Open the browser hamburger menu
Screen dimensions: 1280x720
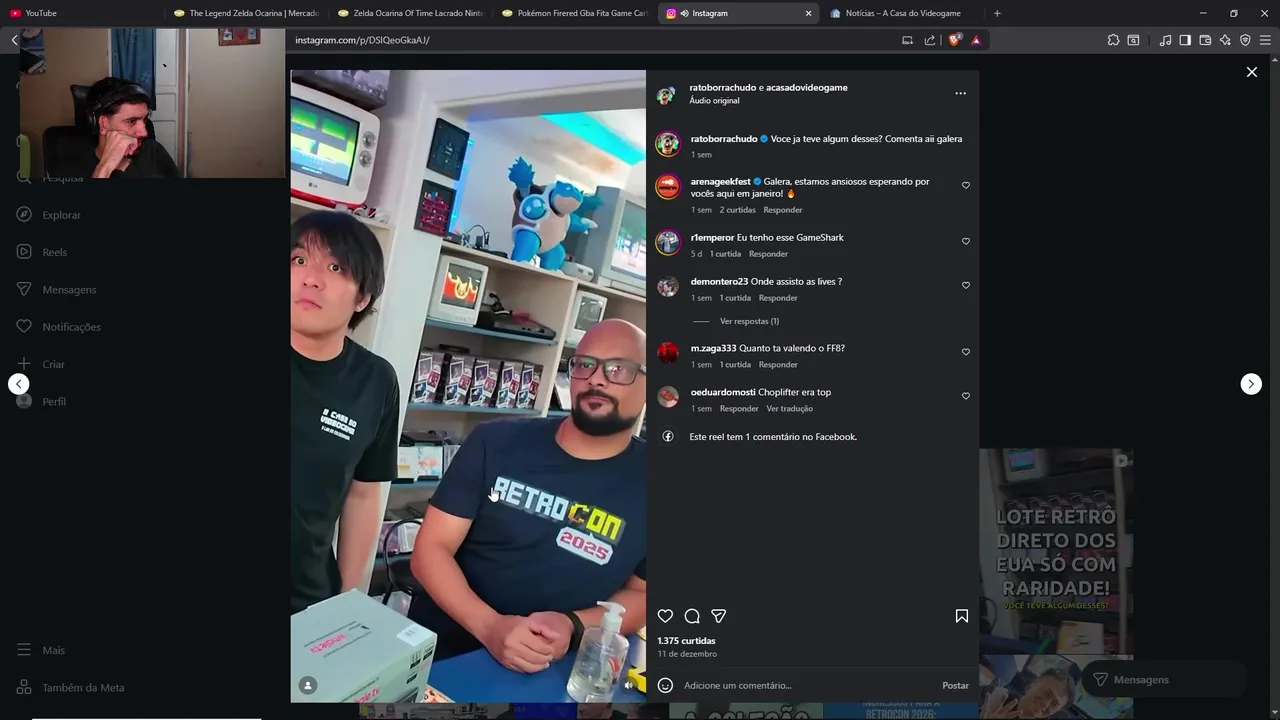coord(1265,40)
